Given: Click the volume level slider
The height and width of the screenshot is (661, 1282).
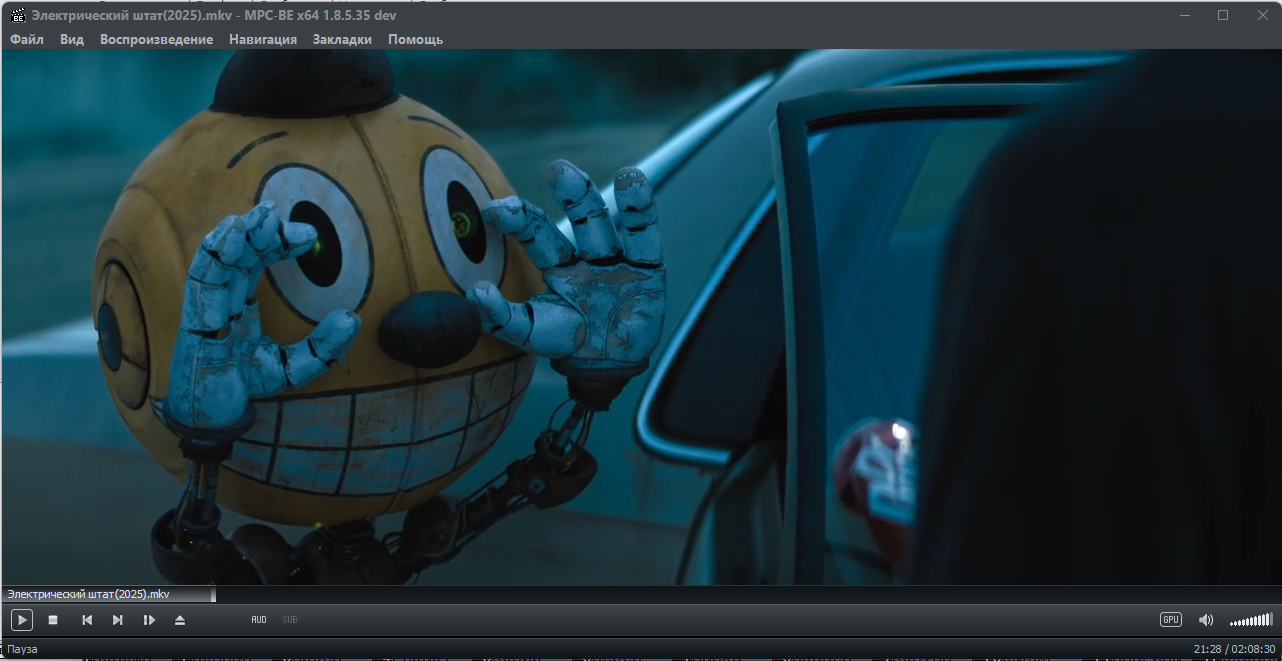Looking at the screenshot, I should point(1251,620).
